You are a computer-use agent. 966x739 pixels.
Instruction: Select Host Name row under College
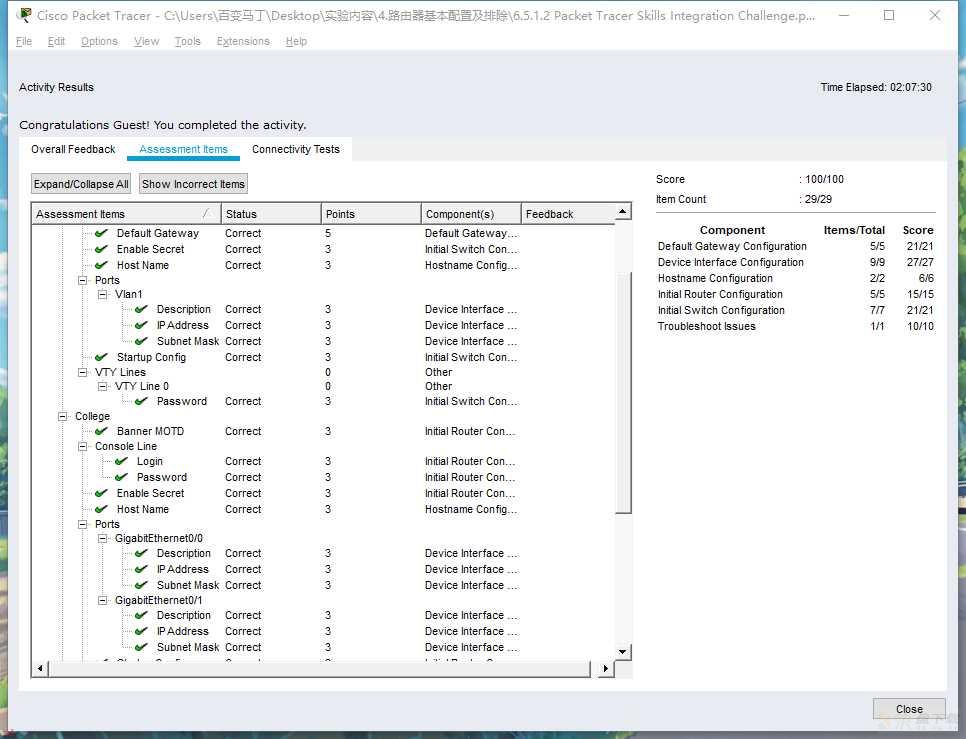[x=323, y=509]
